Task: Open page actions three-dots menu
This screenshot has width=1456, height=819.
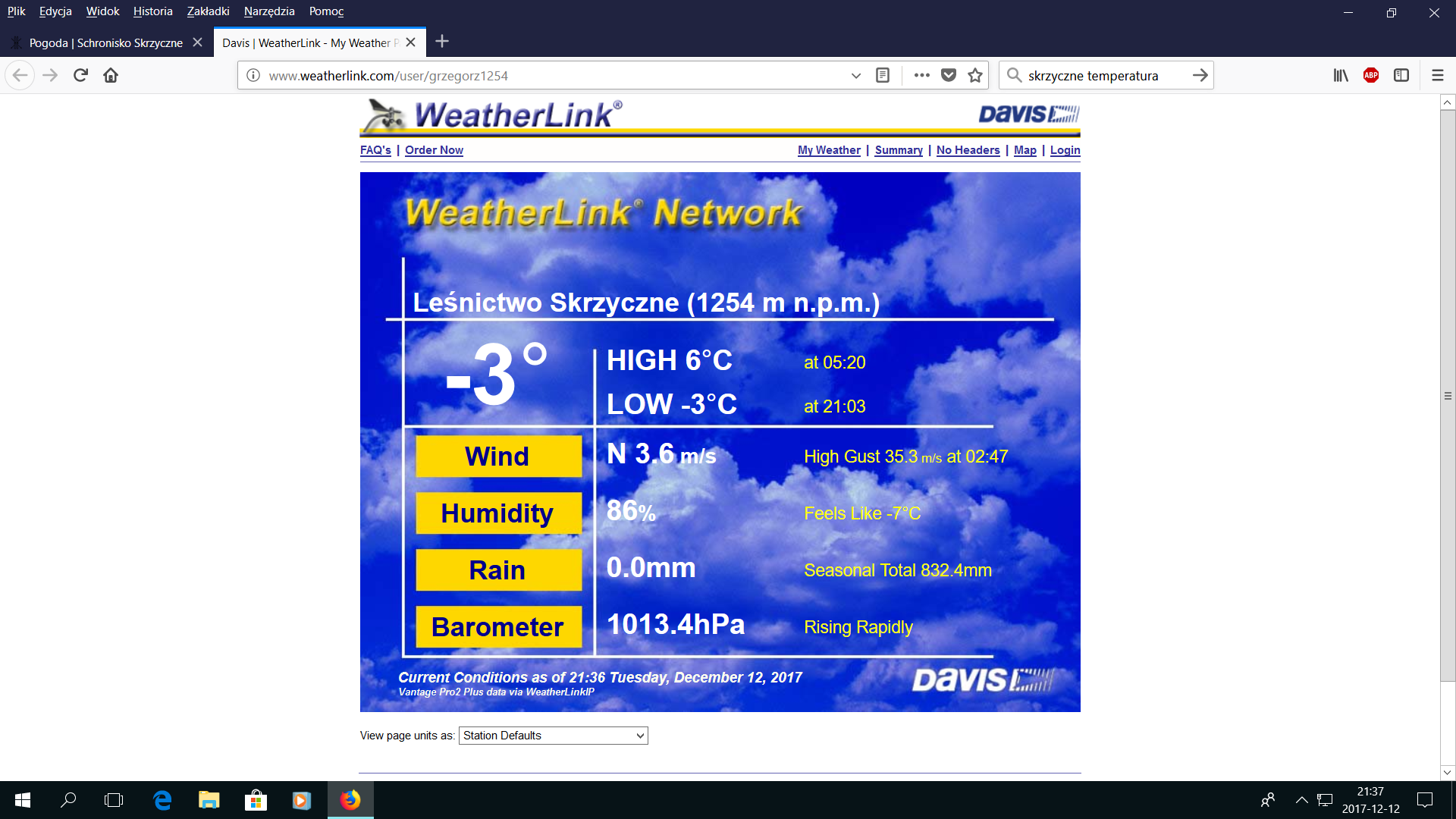Action: coord(921,75)
